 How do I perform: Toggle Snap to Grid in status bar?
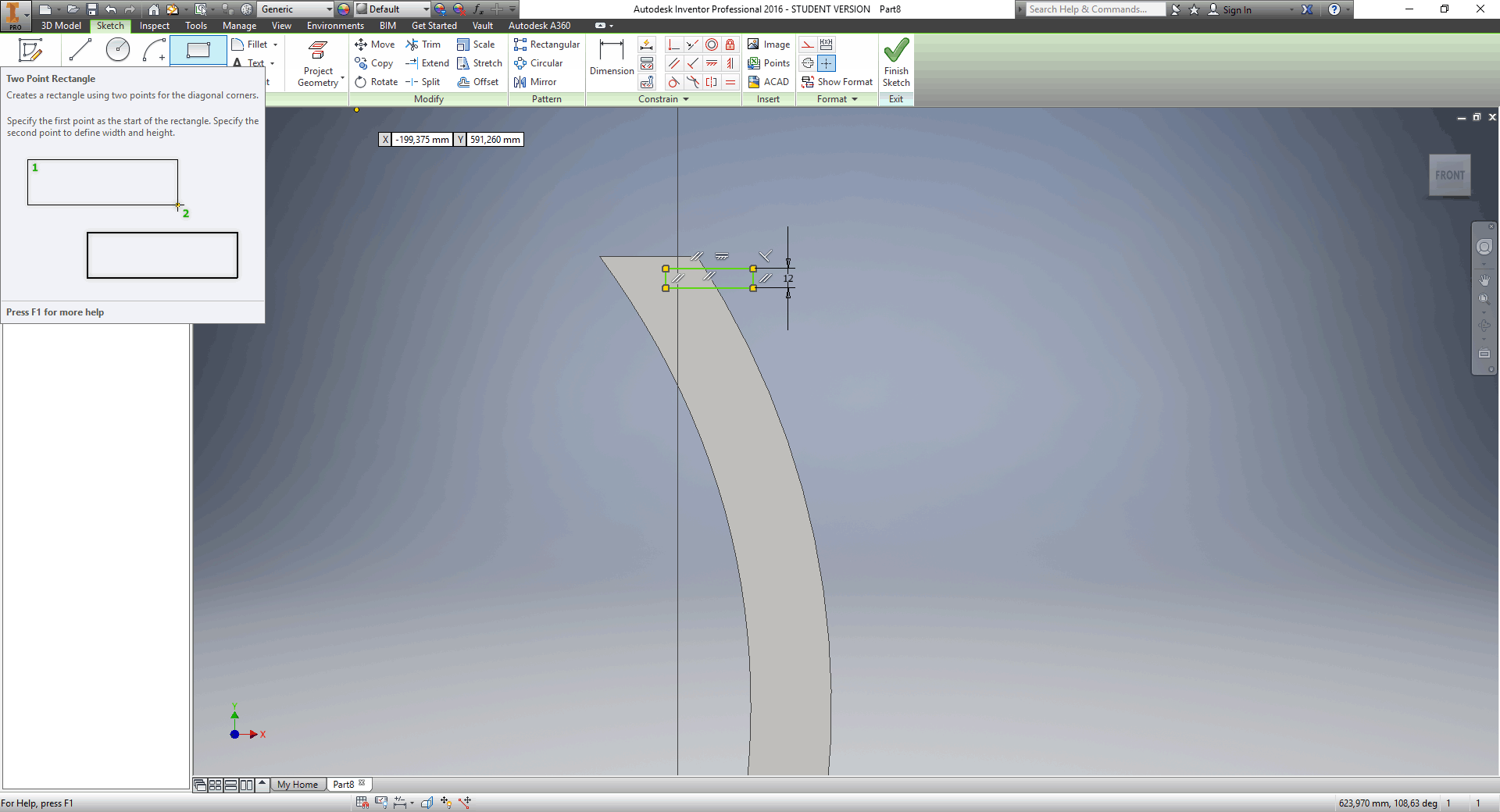[x=362, y=802]
